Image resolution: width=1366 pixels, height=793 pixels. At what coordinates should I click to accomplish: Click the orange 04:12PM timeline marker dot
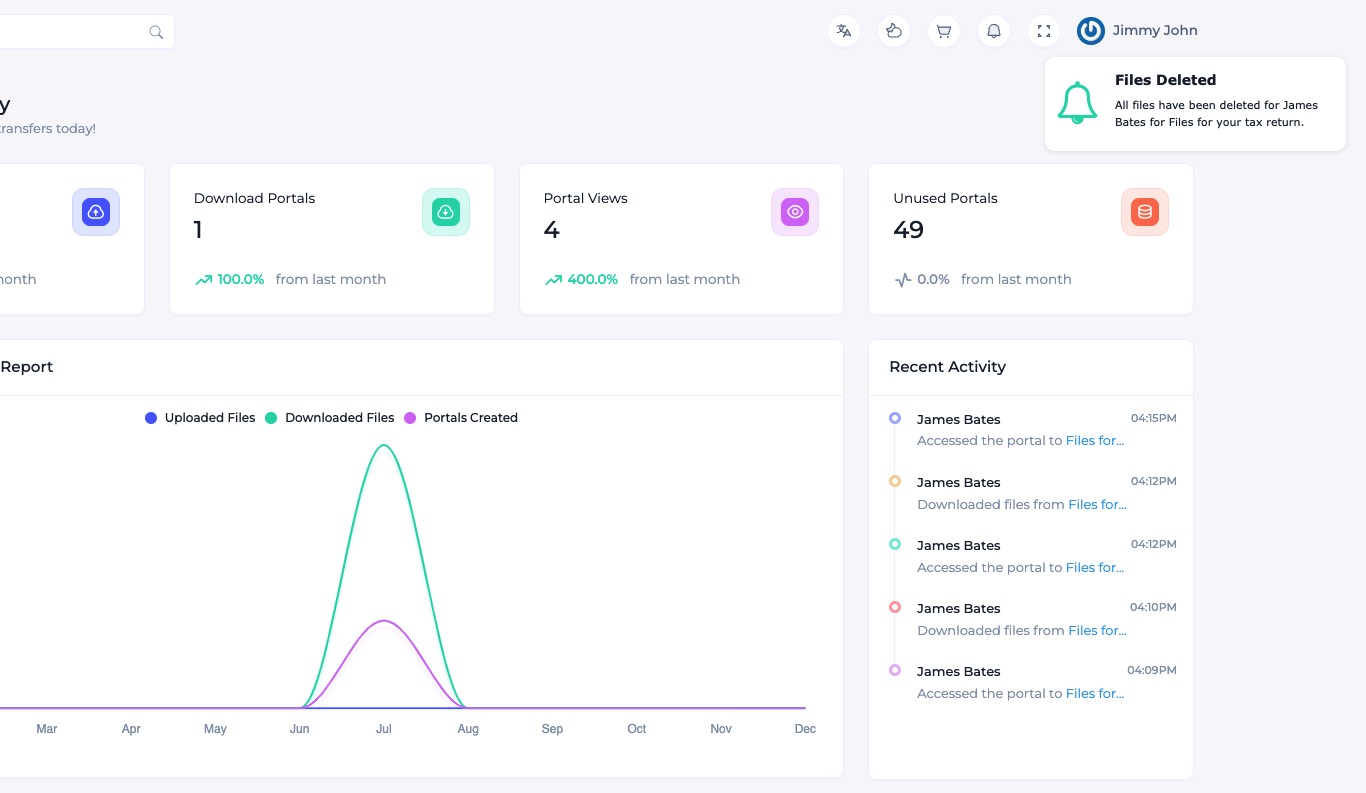click(895, 481)
